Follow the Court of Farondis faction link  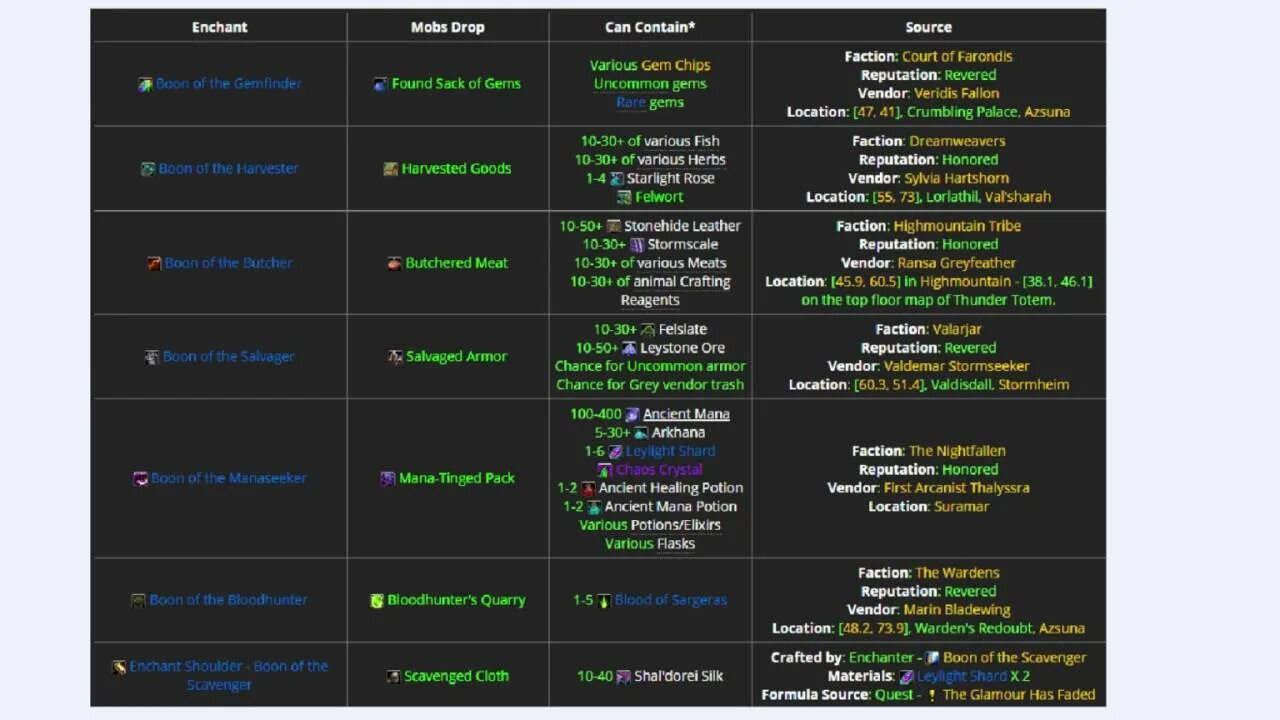pyautogui.click(x=957, y=57)
